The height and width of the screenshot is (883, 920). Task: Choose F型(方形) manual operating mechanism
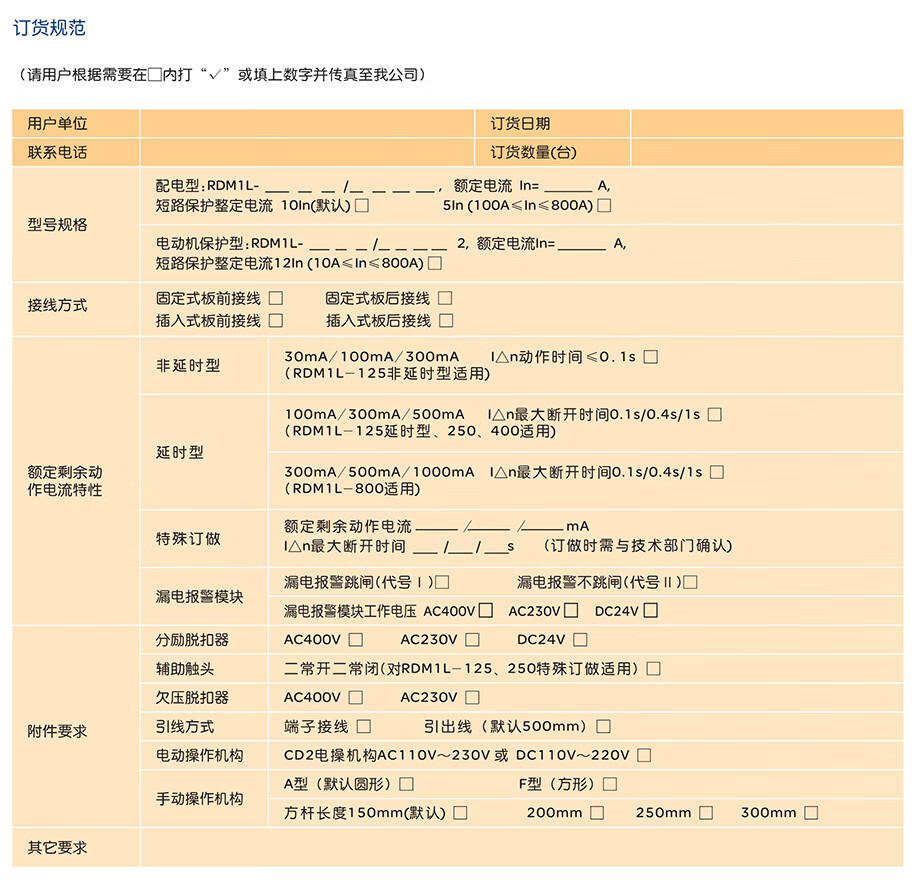tap(610, 784)
